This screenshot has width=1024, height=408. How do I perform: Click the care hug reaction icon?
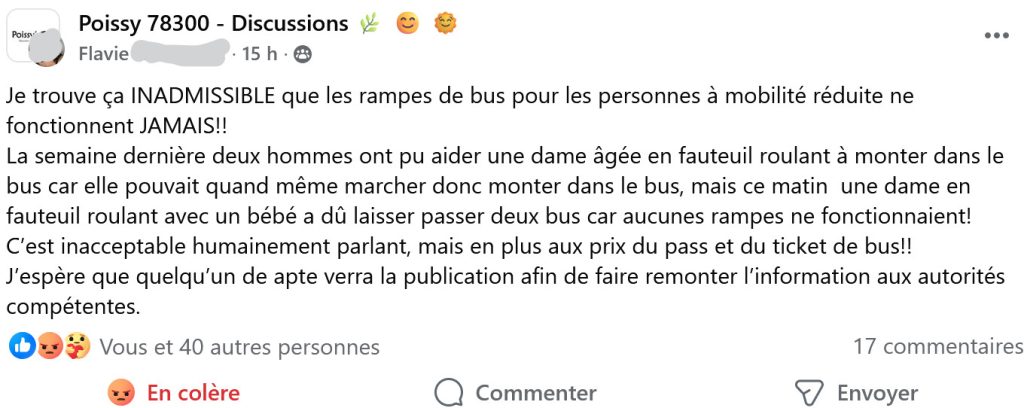pos(76,347)
